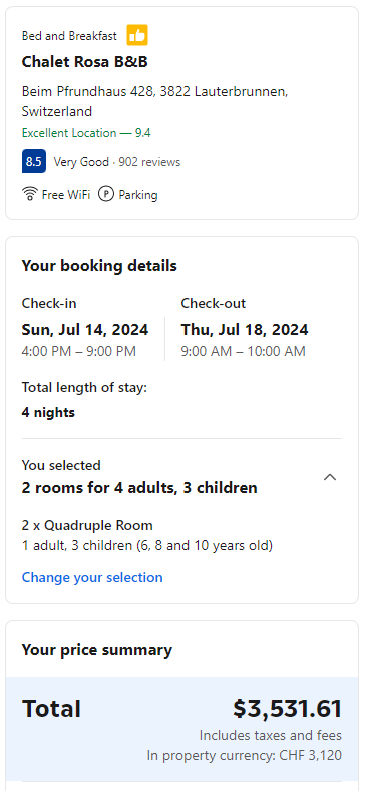Select the Thu, Jul 18 check-out date

coord(244,330)
